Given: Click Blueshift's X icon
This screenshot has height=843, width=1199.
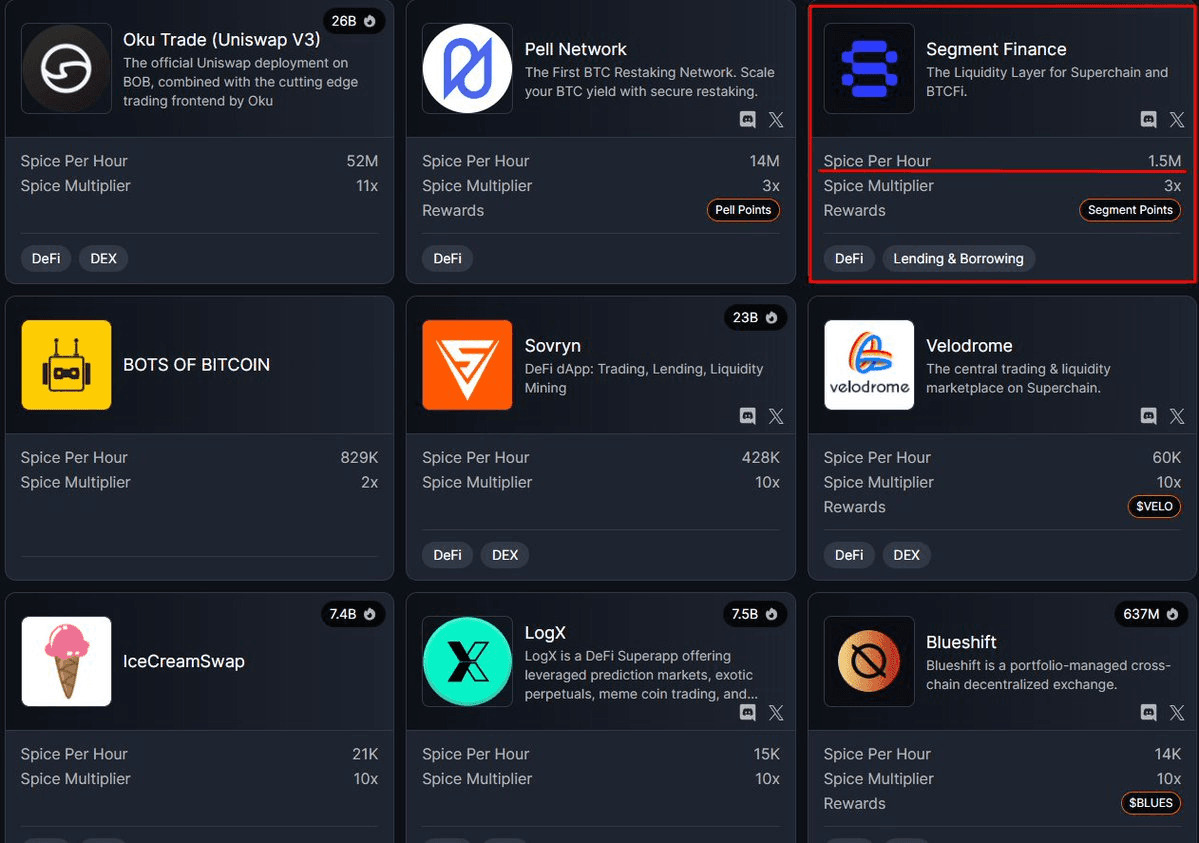Looking at the screenshot, I should pos(1177,713).
